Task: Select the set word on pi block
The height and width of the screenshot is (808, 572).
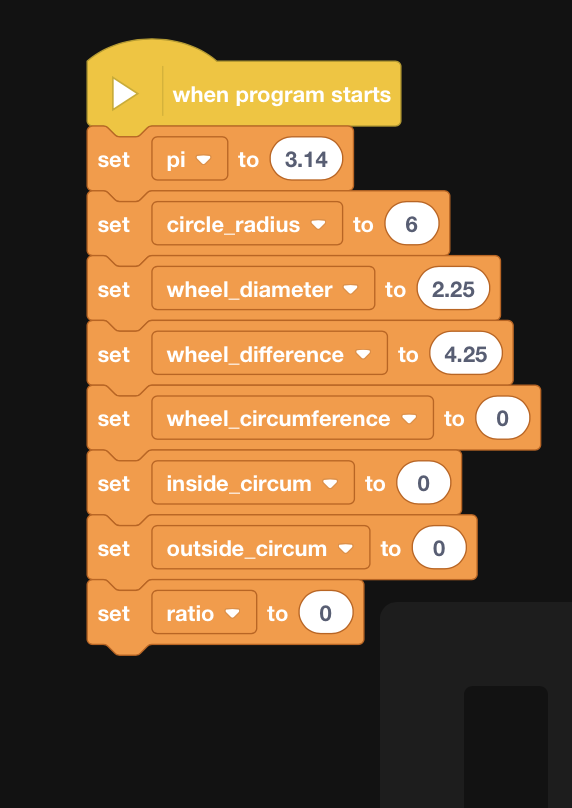Action: (x=113, y=159)
